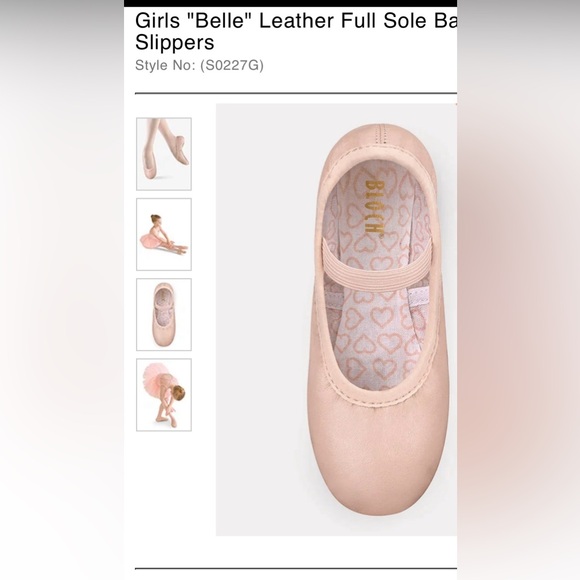View the top-down slipper thumbnail

tap(164, 314)
